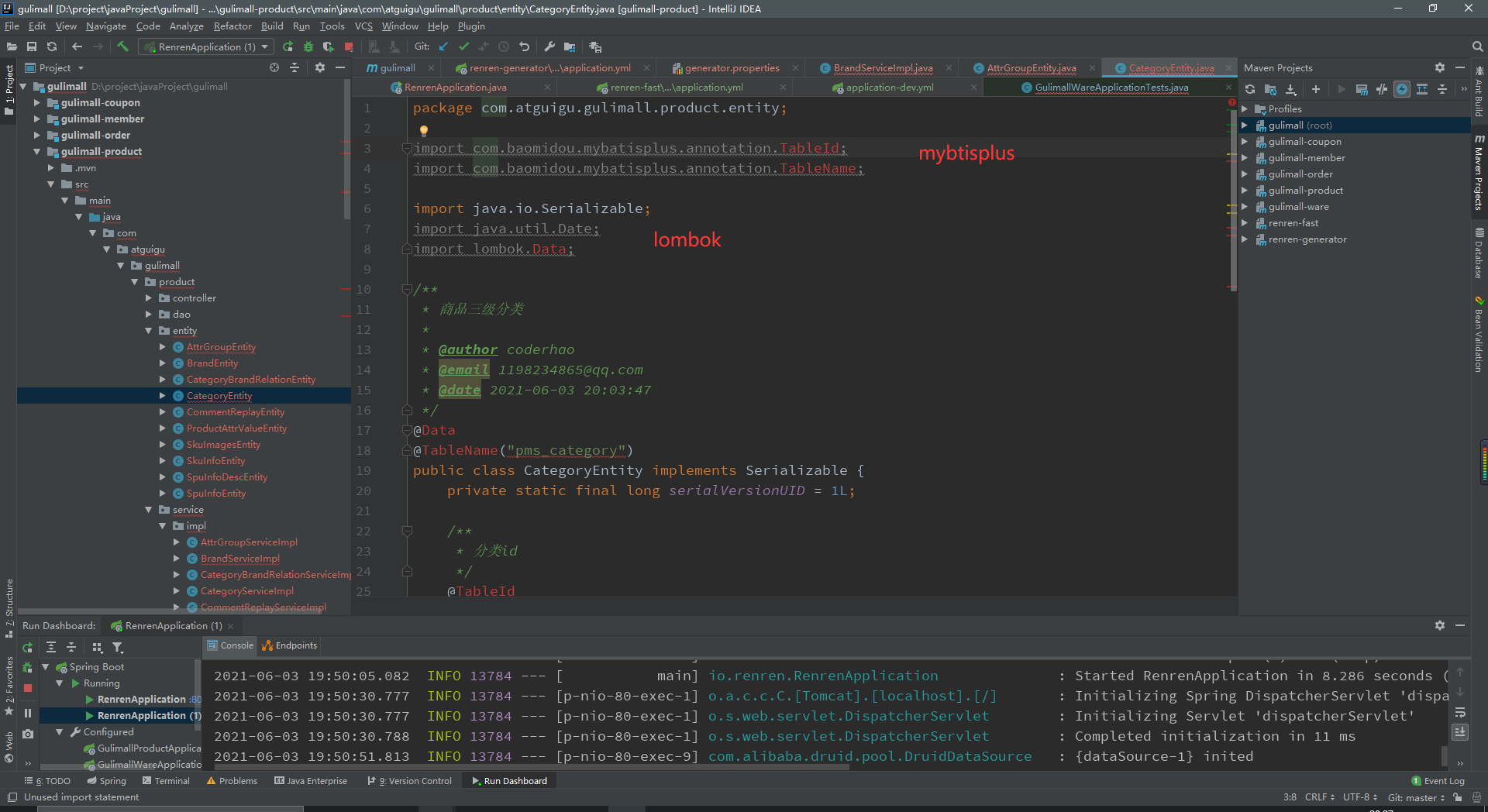
Task: Toggle the Project tool window side button
Action: pyautogui.click(x=9, y=89)
